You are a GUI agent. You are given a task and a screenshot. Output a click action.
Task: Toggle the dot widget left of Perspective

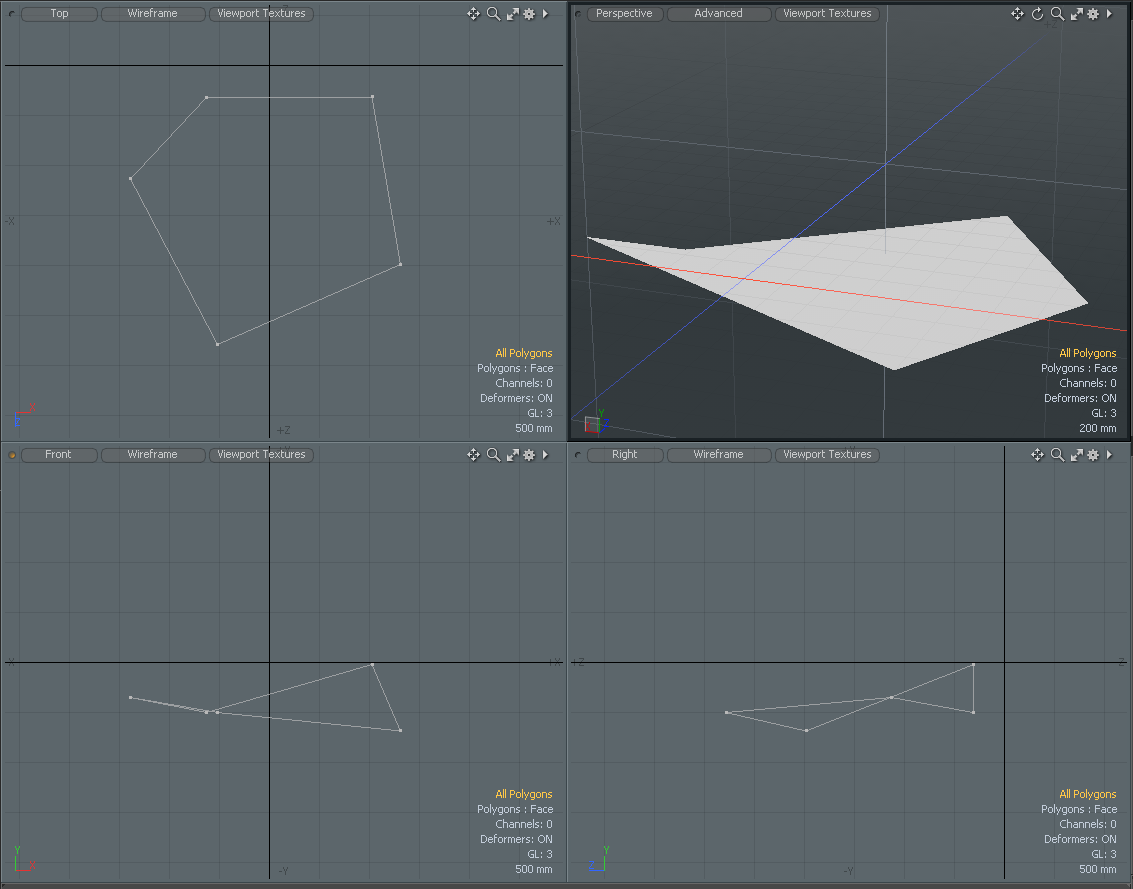tap(578, 14)
